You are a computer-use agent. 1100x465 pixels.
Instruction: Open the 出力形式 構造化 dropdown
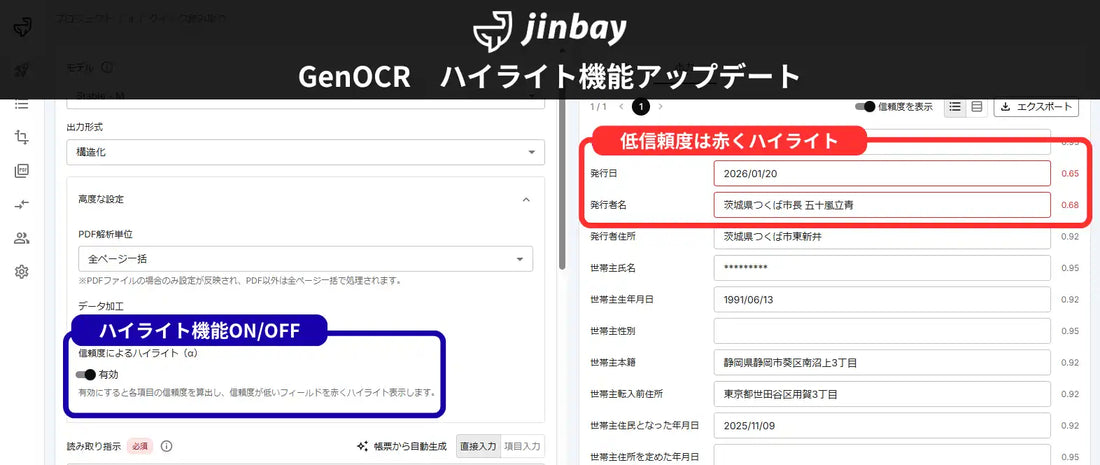[306, 152]
